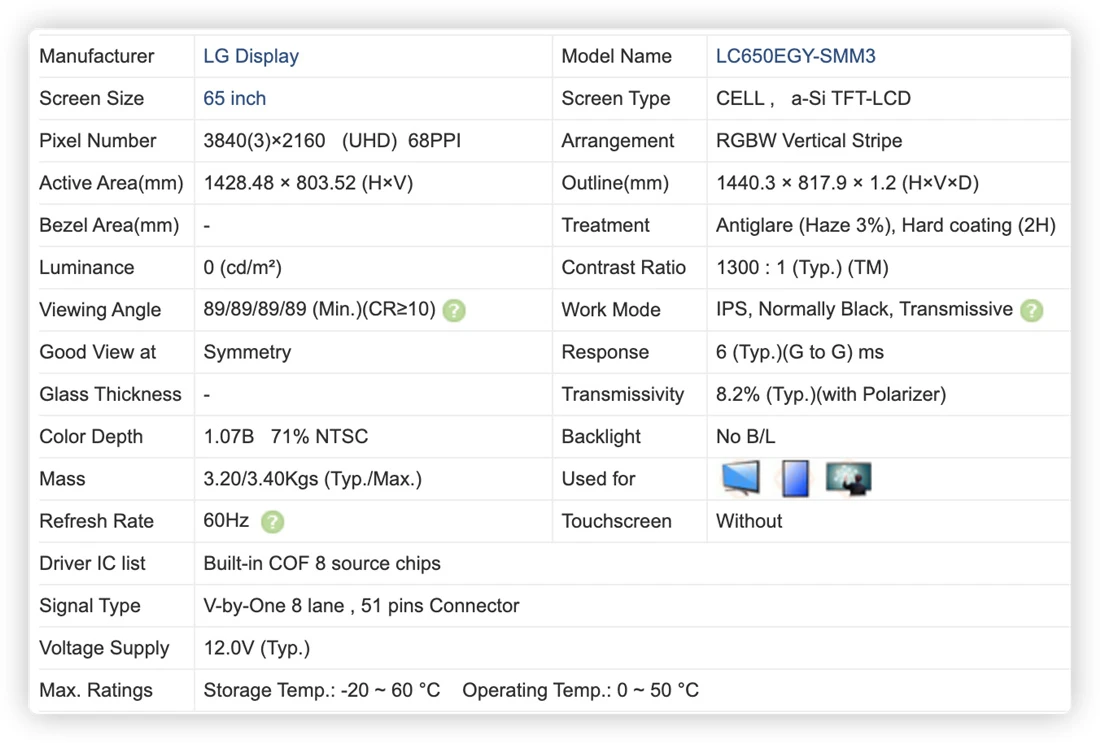
Task: Click the help icon next to 60Hz
Action: (x=272, y=521)
